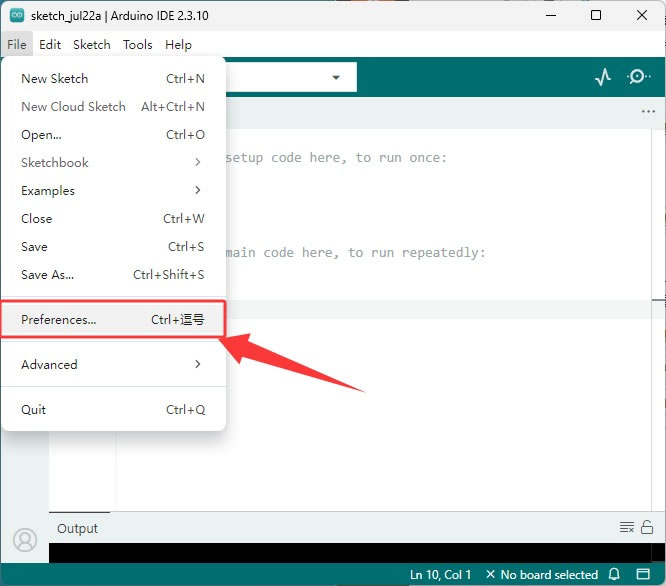Screen dimensions: 666x586
Task: Click the Arduino IDE app icon in title bar
Action: coord(17,15)
